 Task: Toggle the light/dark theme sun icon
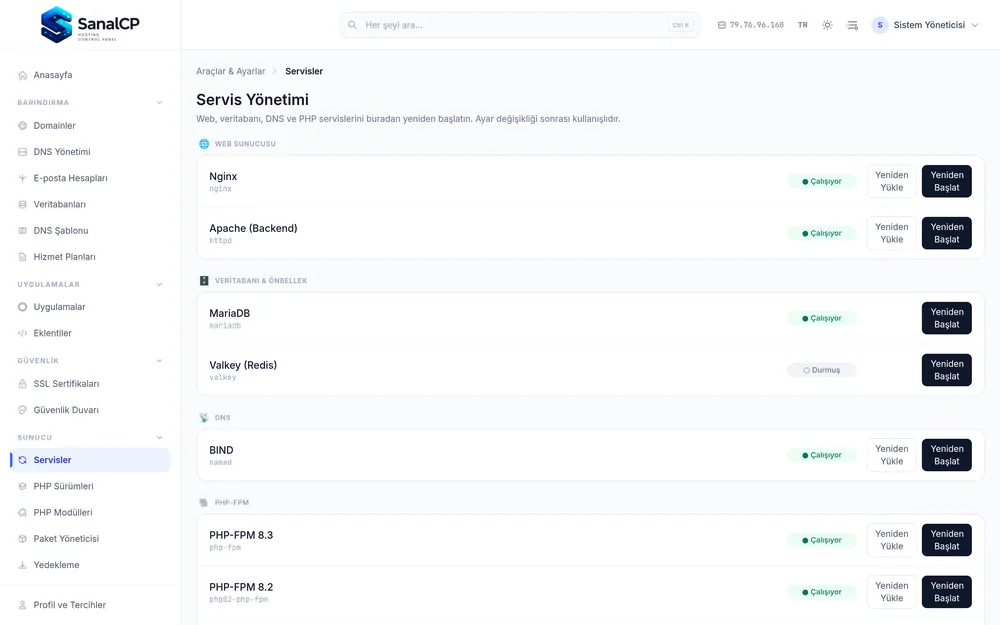[x=827, y=25]
